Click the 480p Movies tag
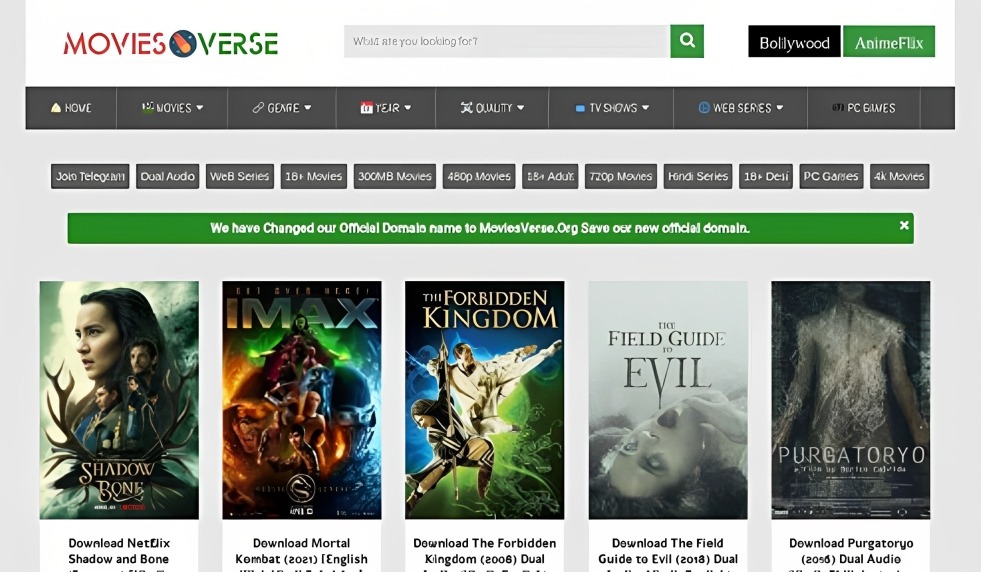The height and width of the screenshot is (572, 981). [x=479, y=176]
